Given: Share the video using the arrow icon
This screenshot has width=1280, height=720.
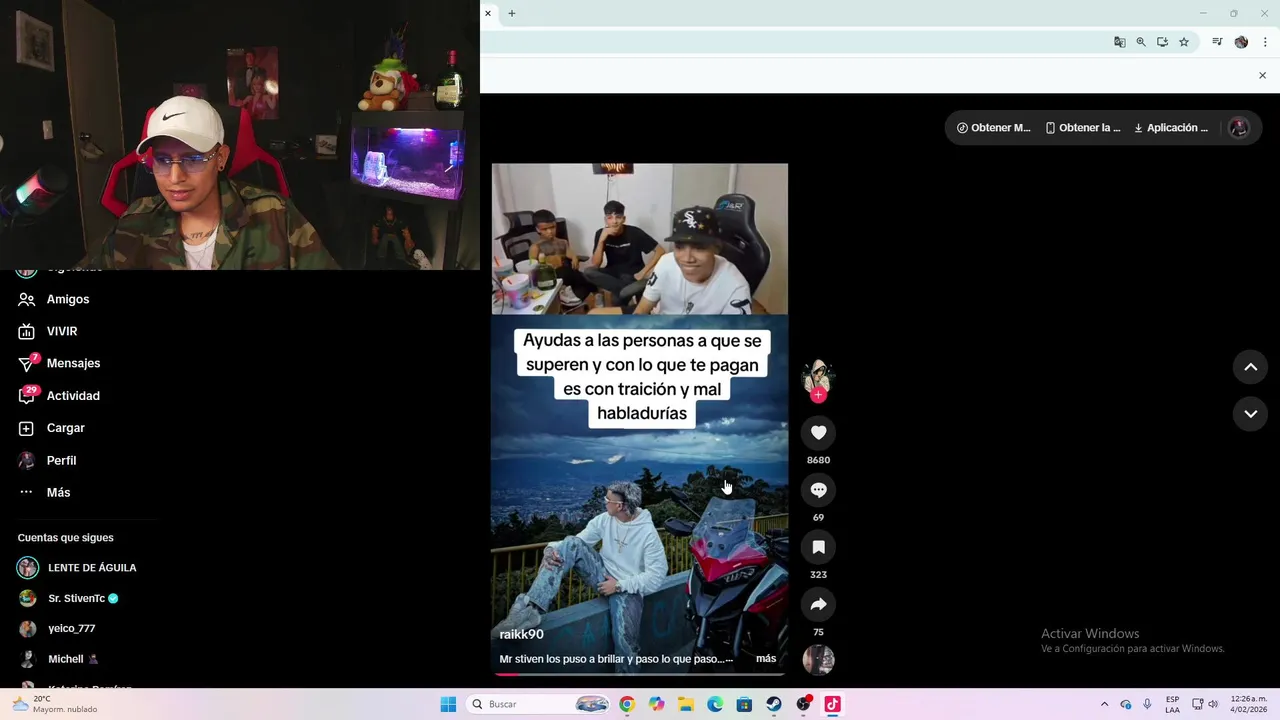Looking at the screenshot, I should (818, 604).
